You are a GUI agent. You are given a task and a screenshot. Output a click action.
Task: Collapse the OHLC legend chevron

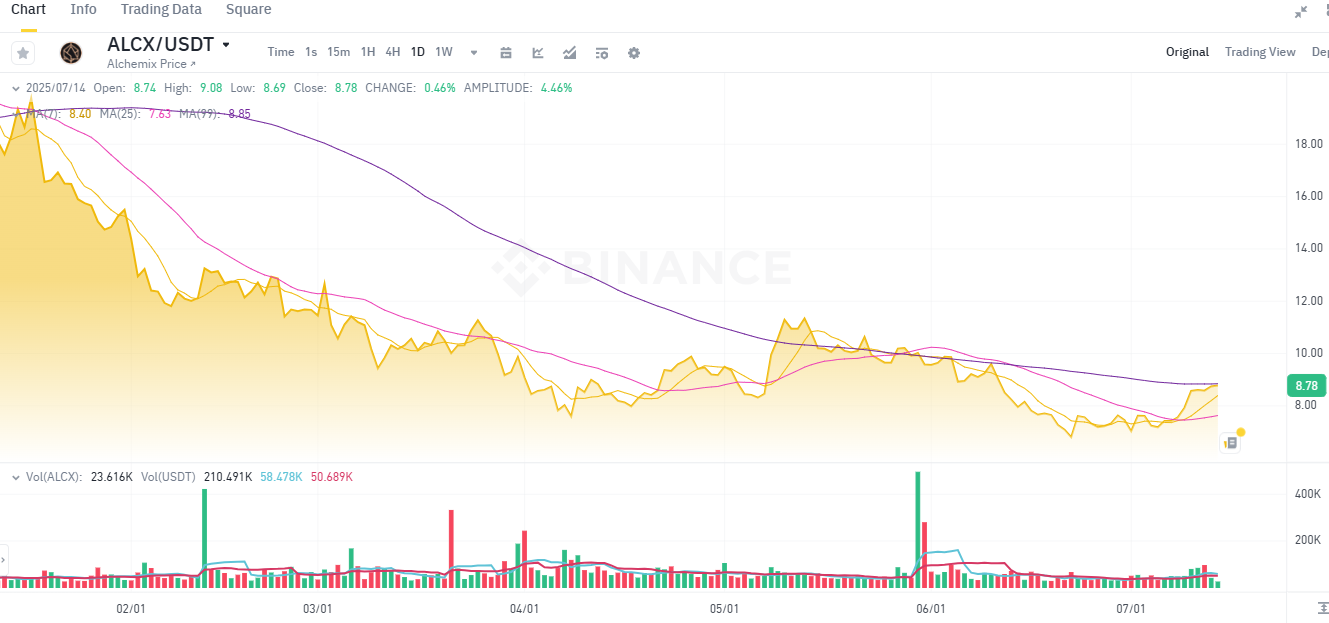coord(15,88)
